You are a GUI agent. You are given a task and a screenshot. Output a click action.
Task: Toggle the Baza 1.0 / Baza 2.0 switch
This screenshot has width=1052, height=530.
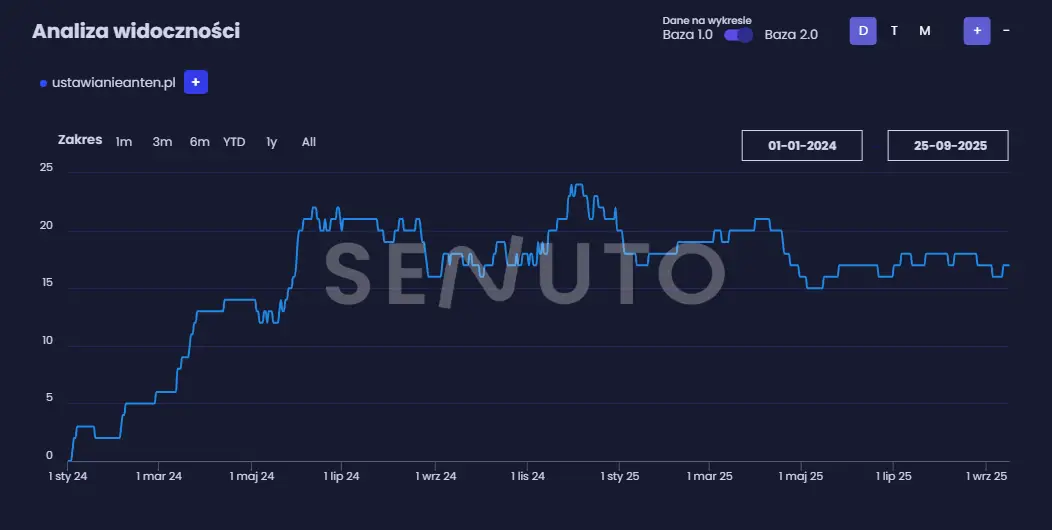(x=738, y=35)
